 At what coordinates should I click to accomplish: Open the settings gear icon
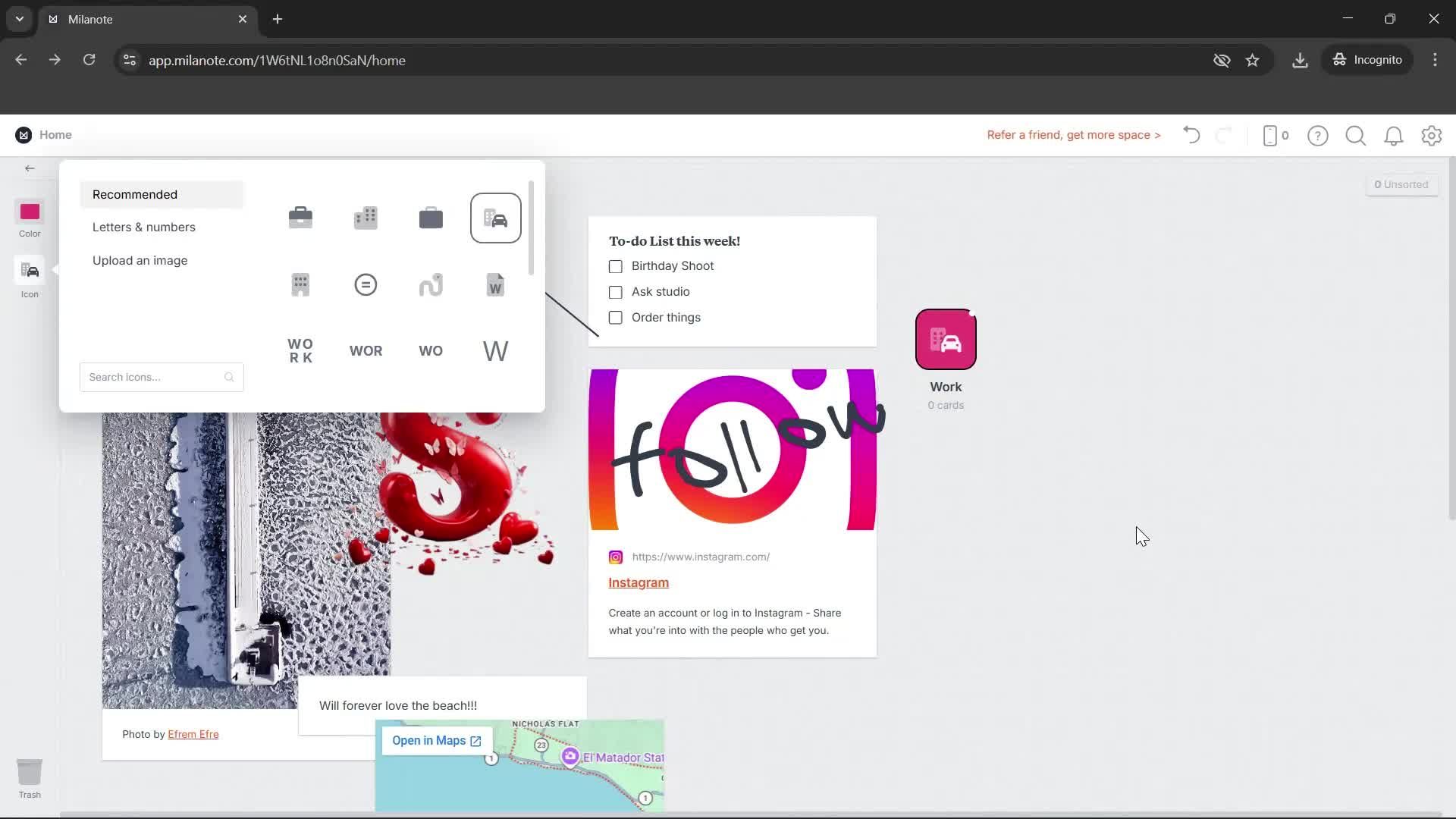(1432, 136)
